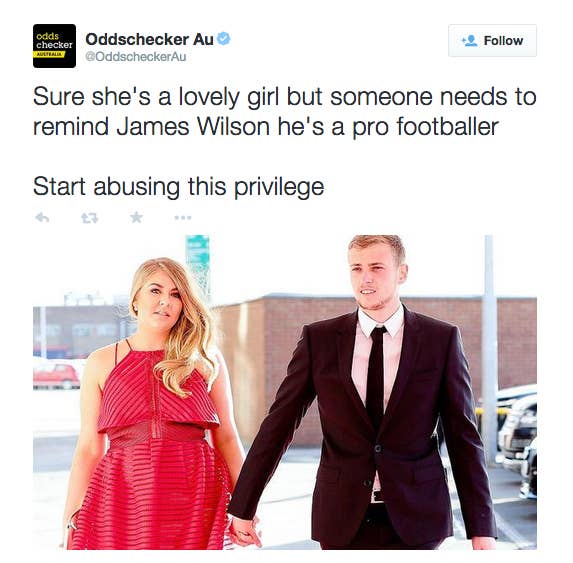Click the tweet text mentioning James Wilson
This screenshot has height=563, width=573.
pos(284,111)
